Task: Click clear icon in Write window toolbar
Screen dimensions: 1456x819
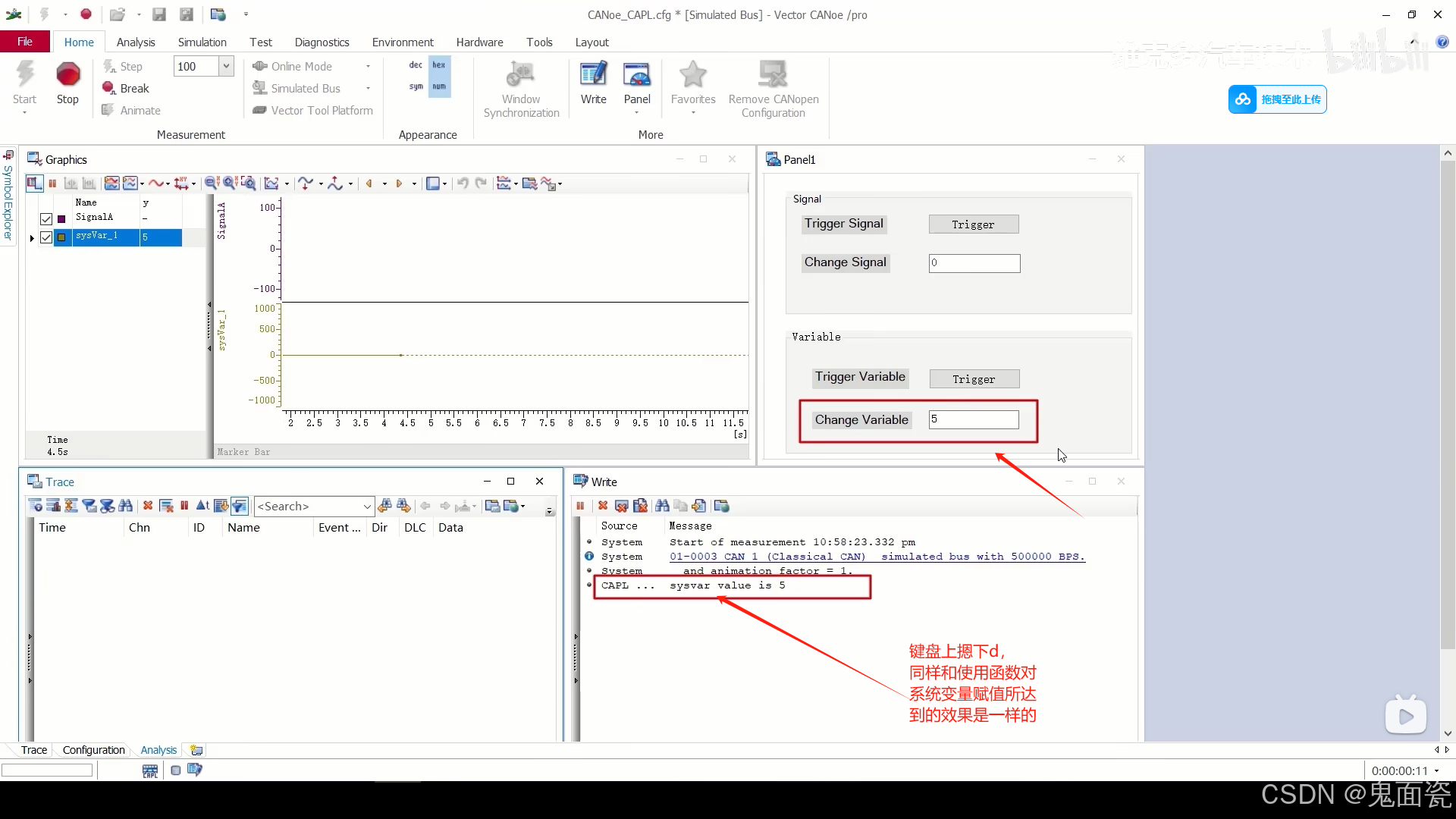Action: pyautogui.click(x=602, y=506)
